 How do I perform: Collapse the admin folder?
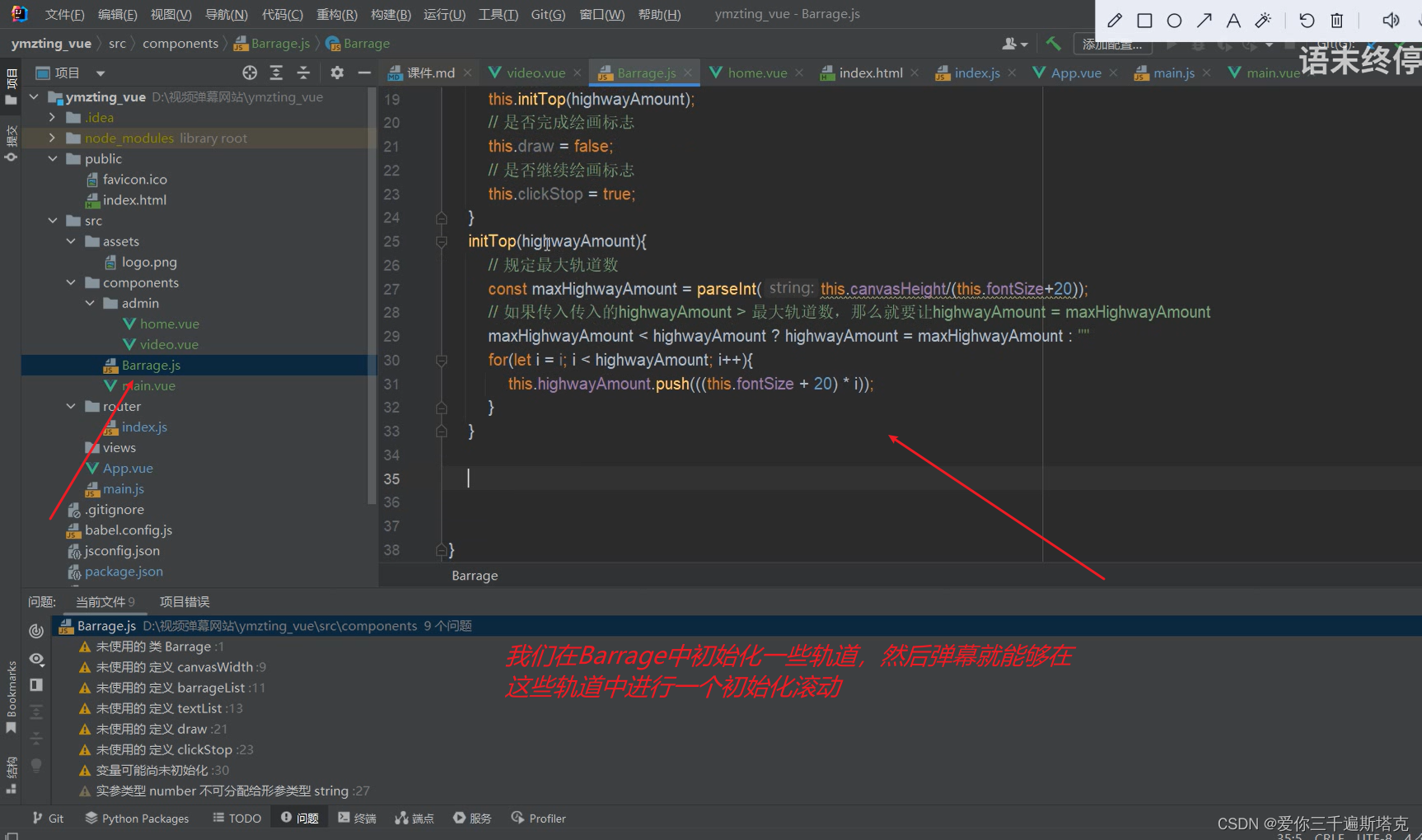pos(90,303)
